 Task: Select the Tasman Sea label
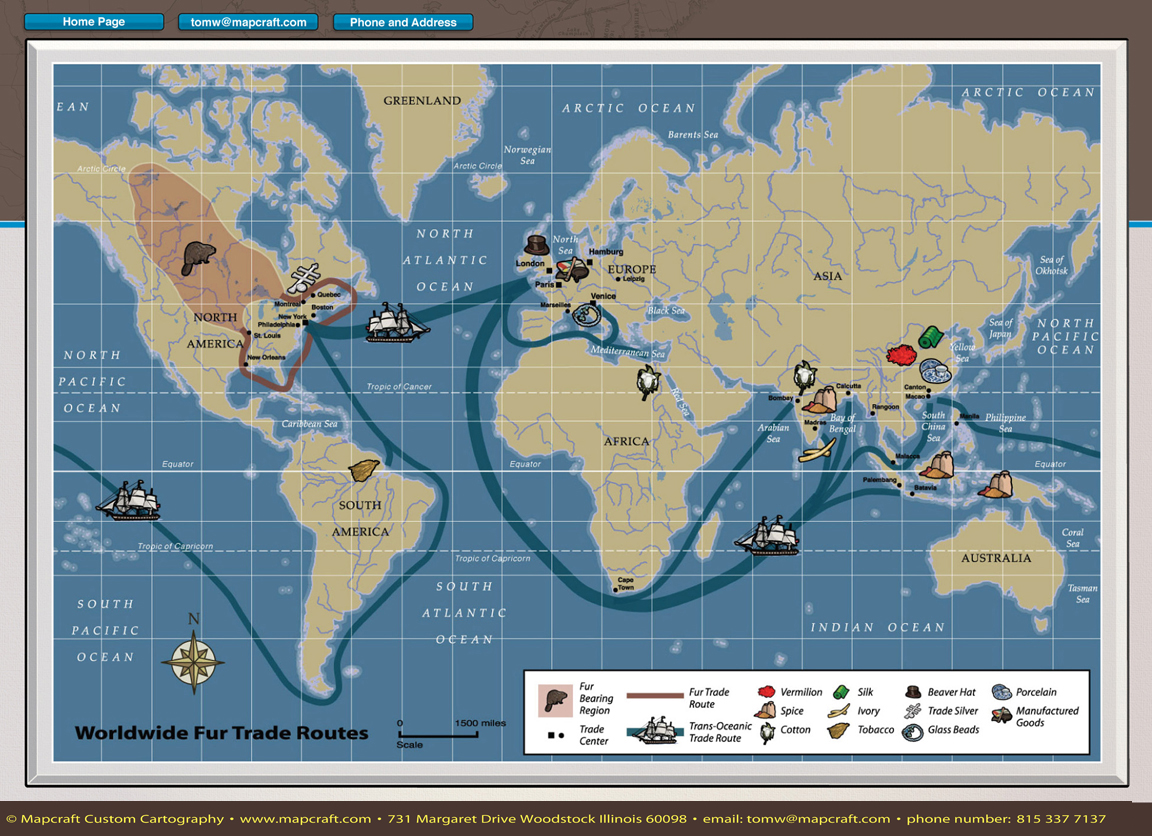(1082, 594)
